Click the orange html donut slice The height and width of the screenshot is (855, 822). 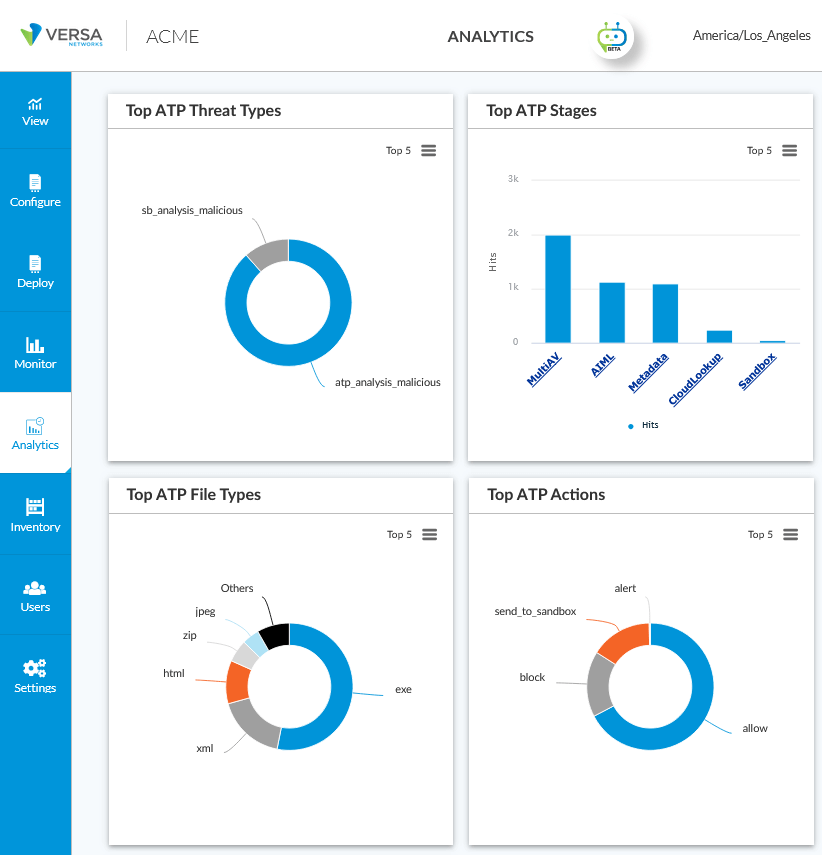(x=238, y=682)
